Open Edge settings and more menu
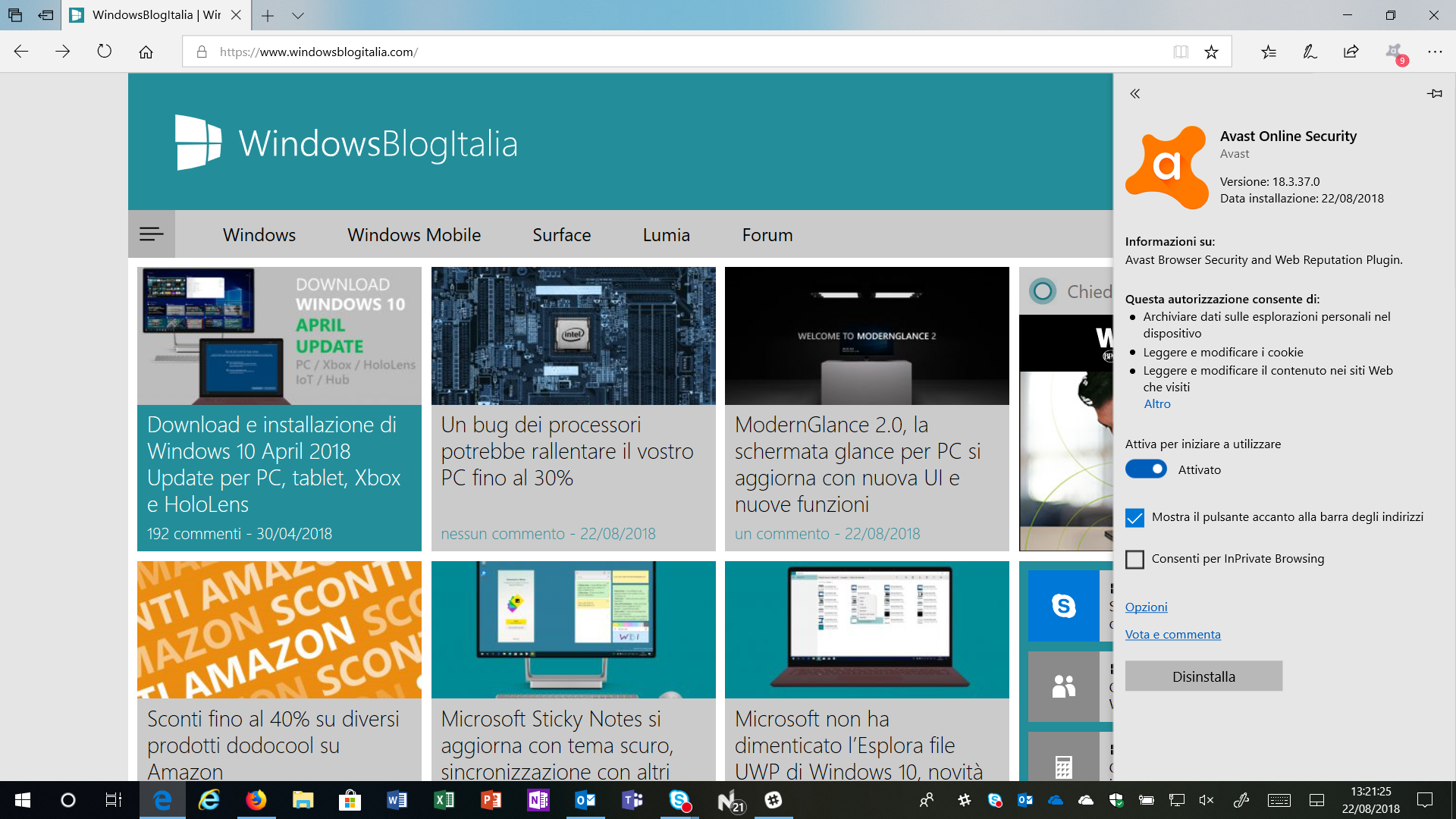 1435,52
